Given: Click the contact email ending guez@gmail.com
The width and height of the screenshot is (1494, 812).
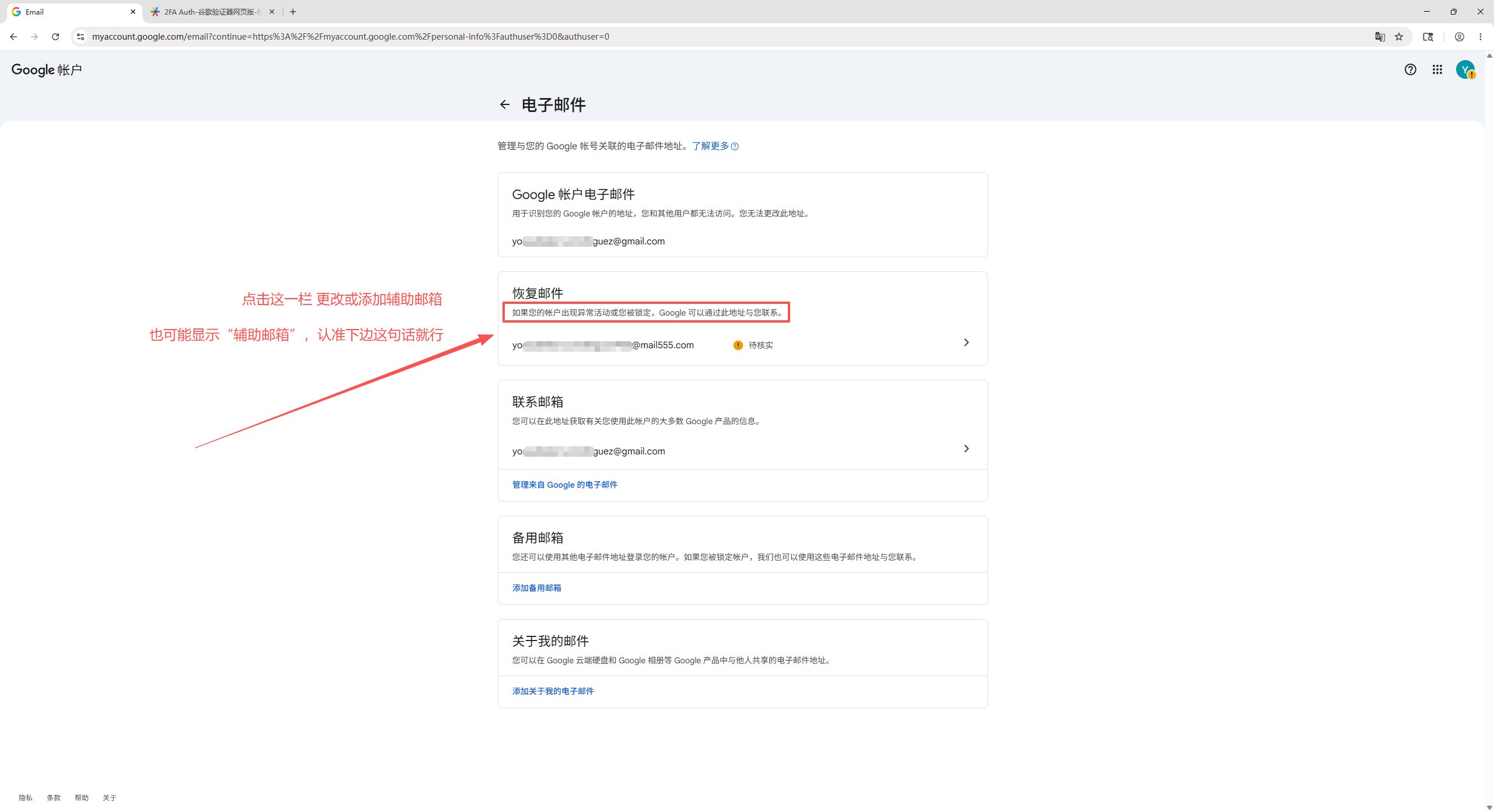Looking at the screenshot, I should coord(588,451).
